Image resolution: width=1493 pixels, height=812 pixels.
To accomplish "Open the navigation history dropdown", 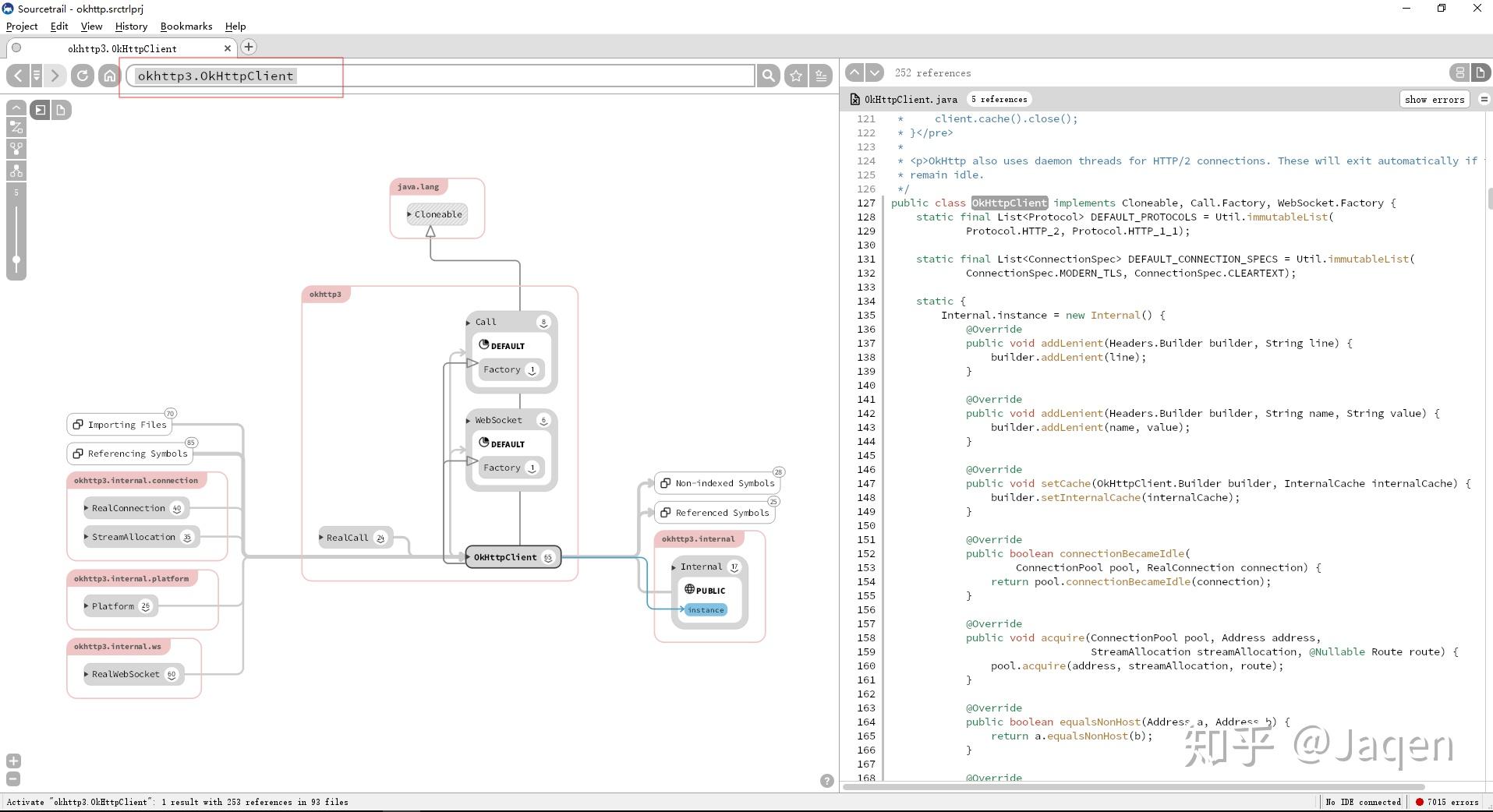I will (x=36, y=76).
